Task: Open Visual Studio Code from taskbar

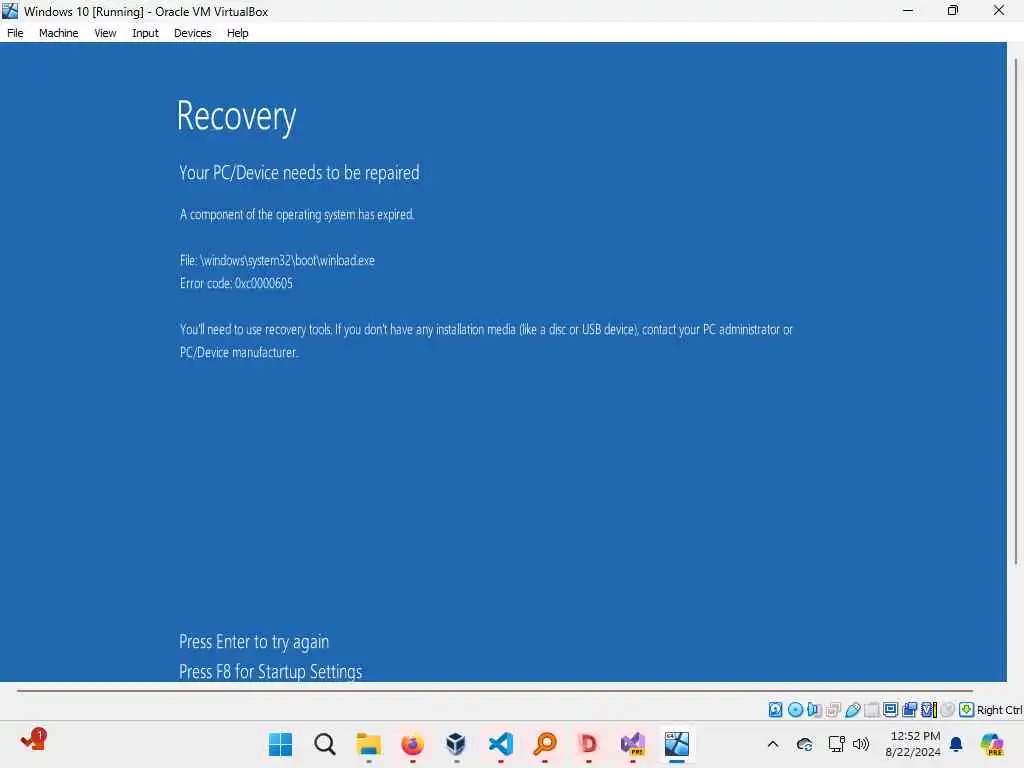Action: pyautogui.click(x=500, y=744)
